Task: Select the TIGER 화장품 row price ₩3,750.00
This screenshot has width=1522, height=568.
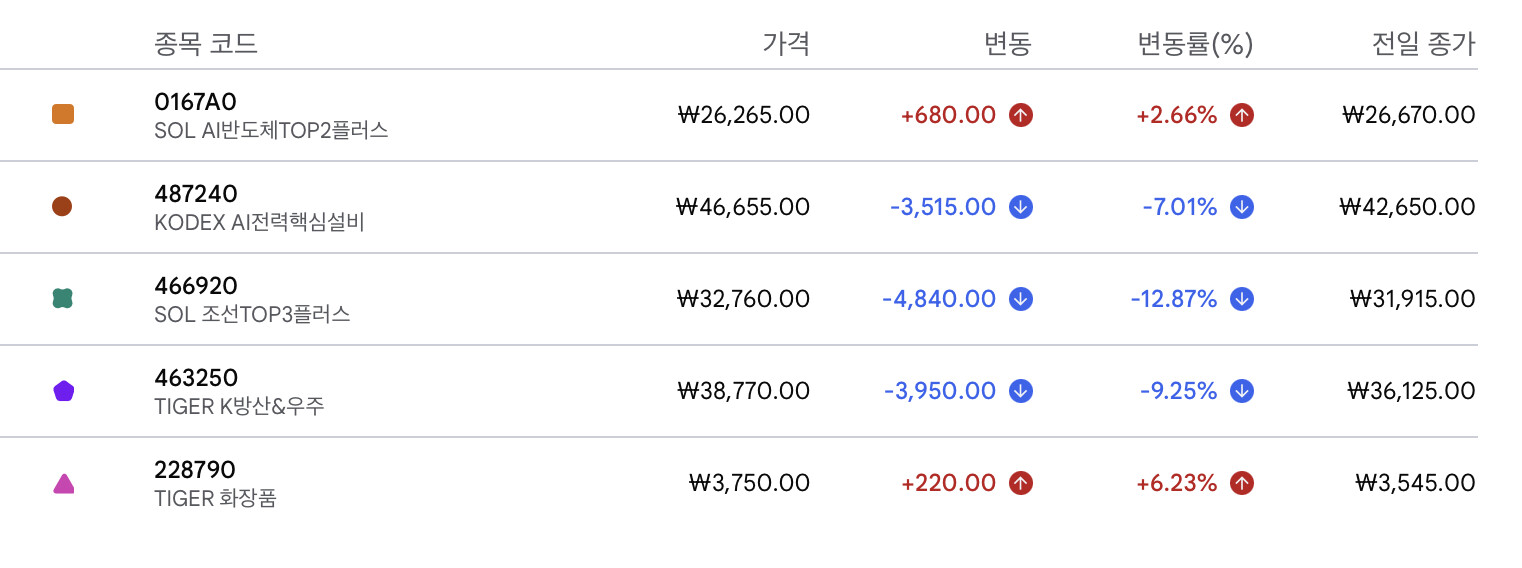Action: [x=749, y=483]
